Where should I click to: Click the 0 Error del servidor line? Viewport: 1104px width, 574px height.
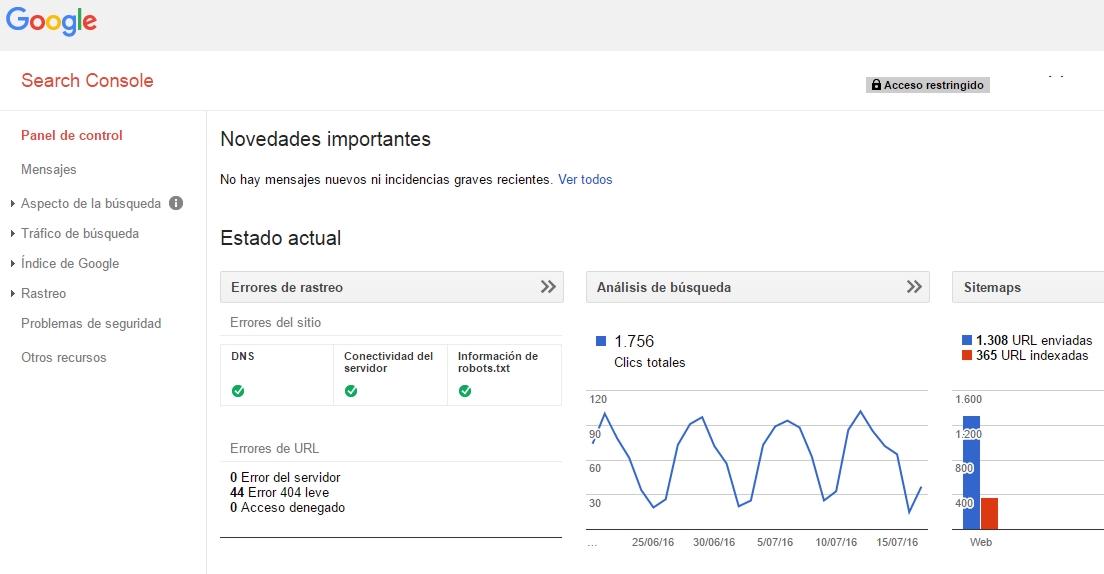[x=285, y=478]
